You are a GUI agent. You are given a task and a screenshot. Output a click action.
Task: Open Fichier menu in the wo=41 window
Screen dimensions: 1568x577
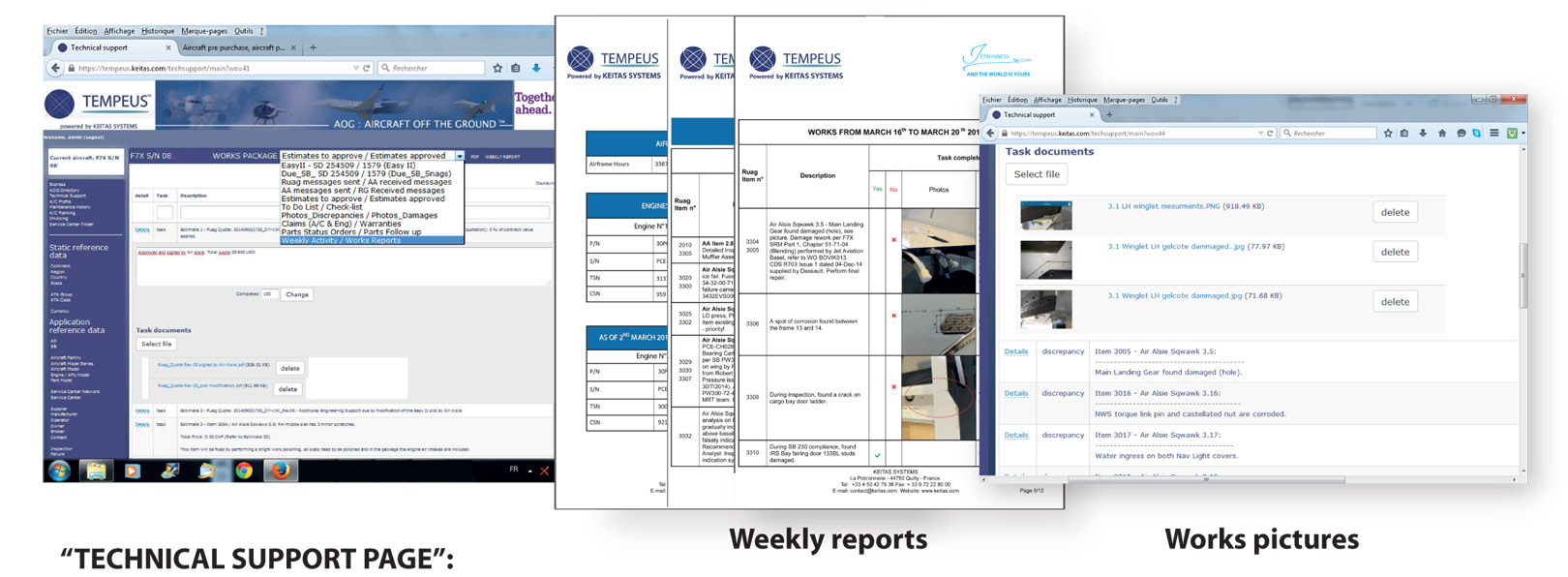[x=57, y=31]
